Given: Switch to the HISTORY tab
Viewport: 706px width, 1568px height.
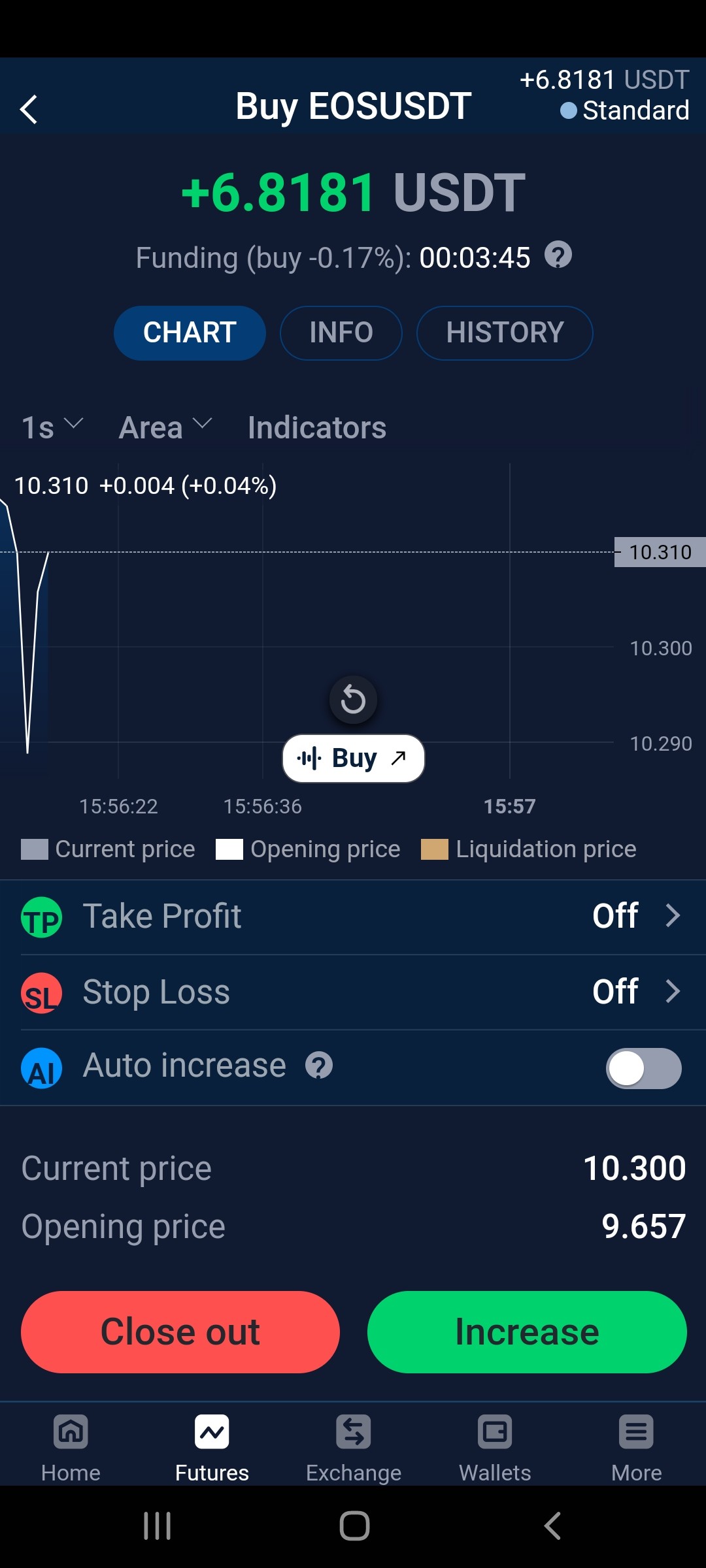Looking at the screenshot, I should (x=505, y=333).
